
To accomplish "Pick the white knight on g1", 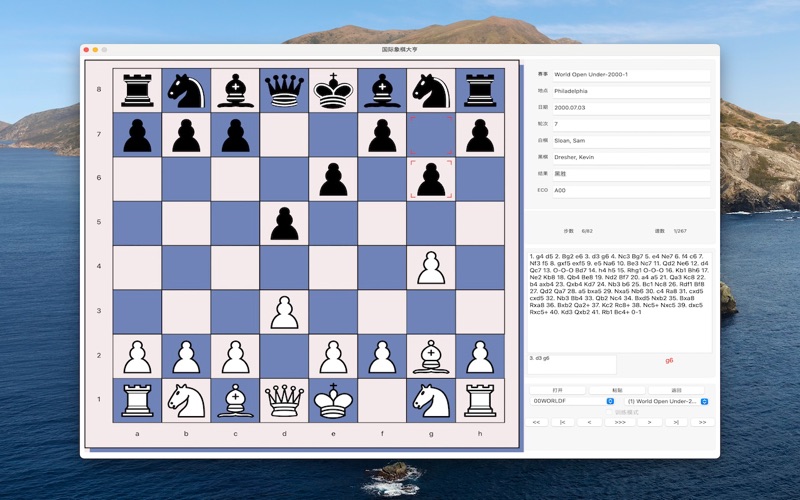I will click(431, 401).
